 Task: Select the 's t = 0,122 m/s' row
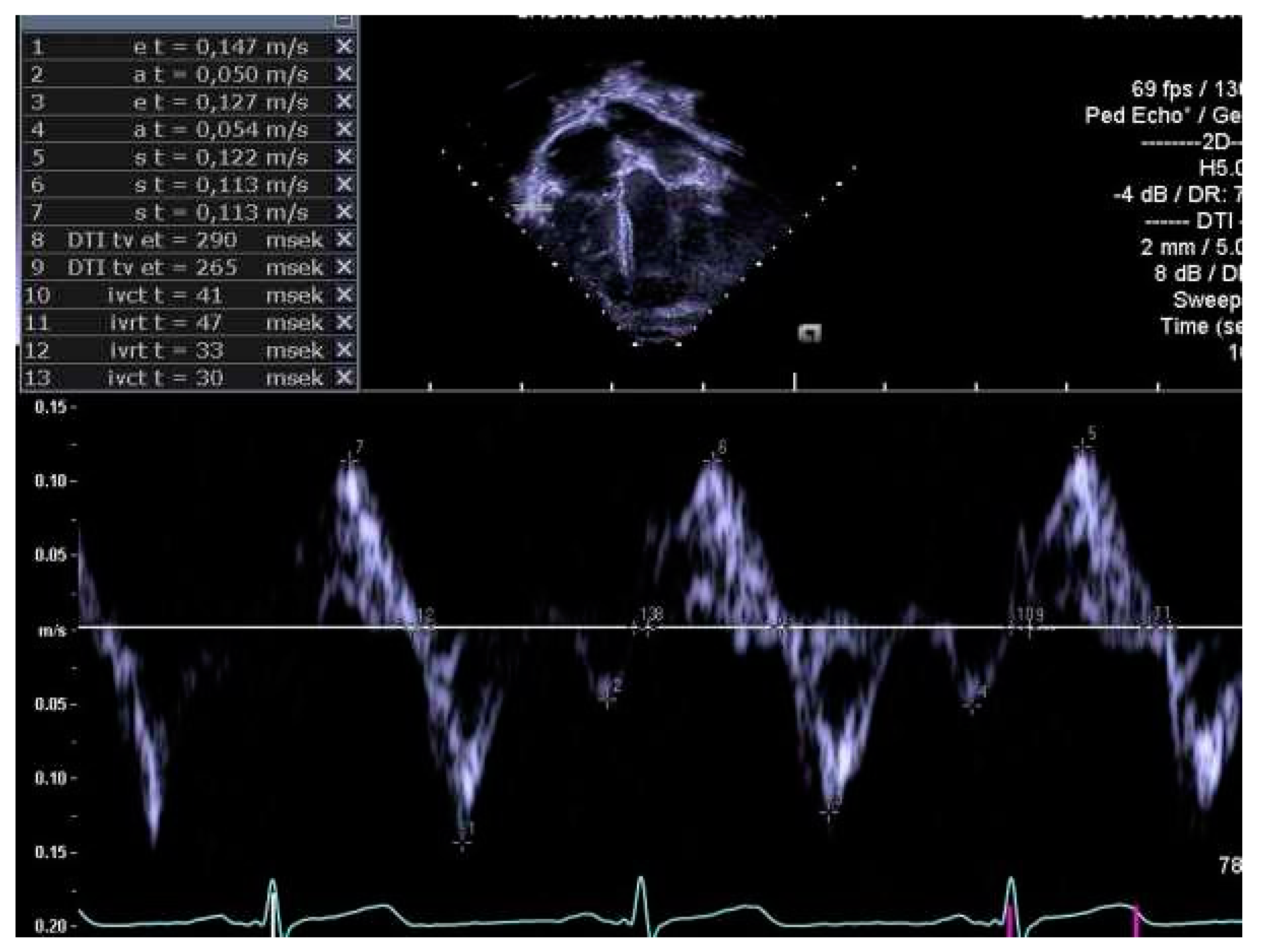click(190, 156)
